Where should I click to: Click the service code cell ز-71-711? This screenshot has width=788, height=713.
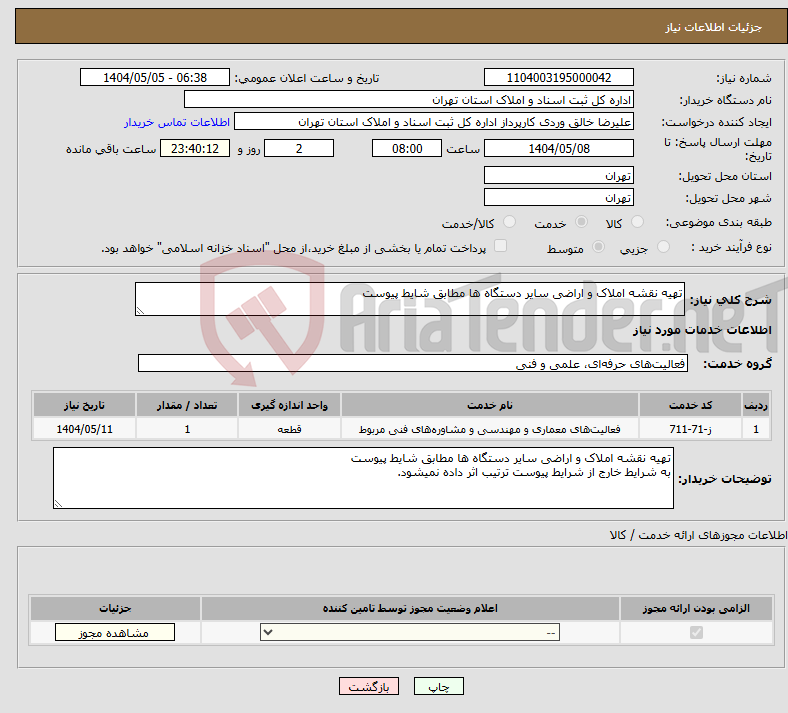point(691,429)
